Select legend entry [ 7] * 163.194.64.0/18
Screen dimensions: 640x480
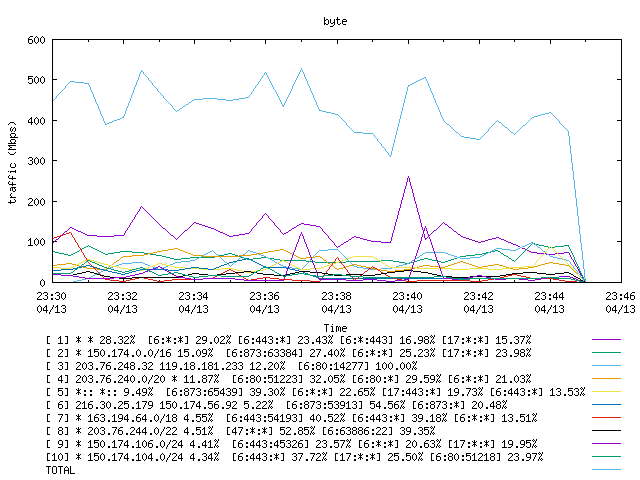click(x=291, y=418)
